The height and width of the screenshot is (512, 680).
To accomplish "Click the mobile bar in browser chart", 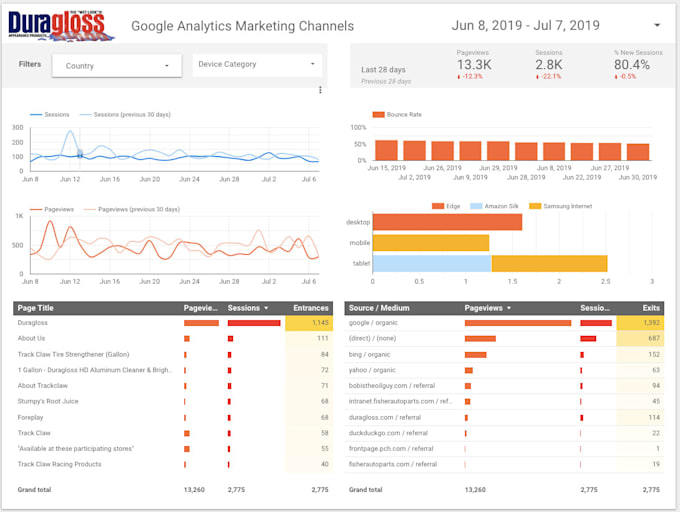I will 431,243.
